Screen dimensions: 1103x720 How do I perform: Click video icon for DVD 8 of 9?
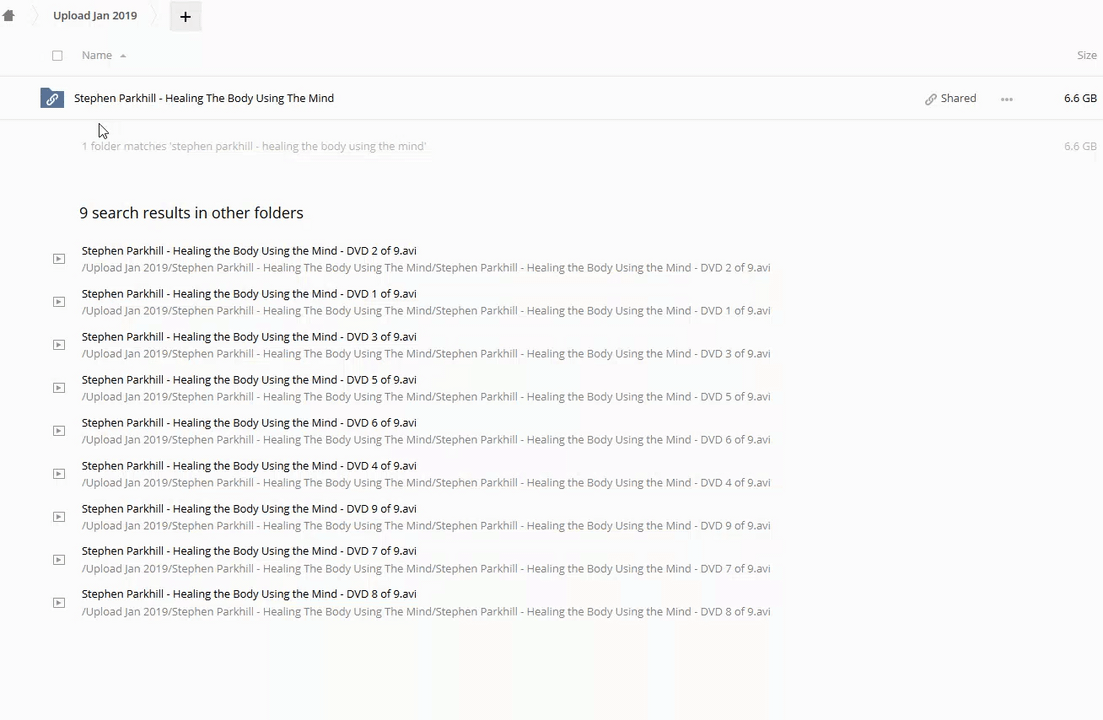(x=59, y=603)
